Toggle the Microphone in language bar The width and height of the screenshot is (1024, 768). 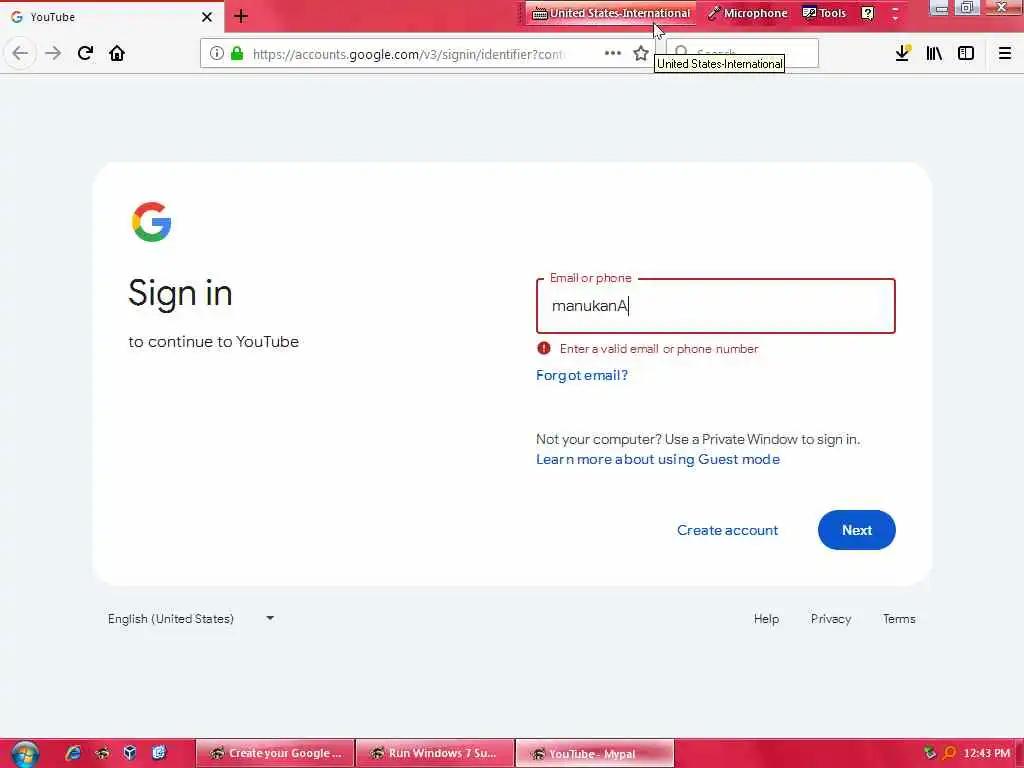coord(748,13)
